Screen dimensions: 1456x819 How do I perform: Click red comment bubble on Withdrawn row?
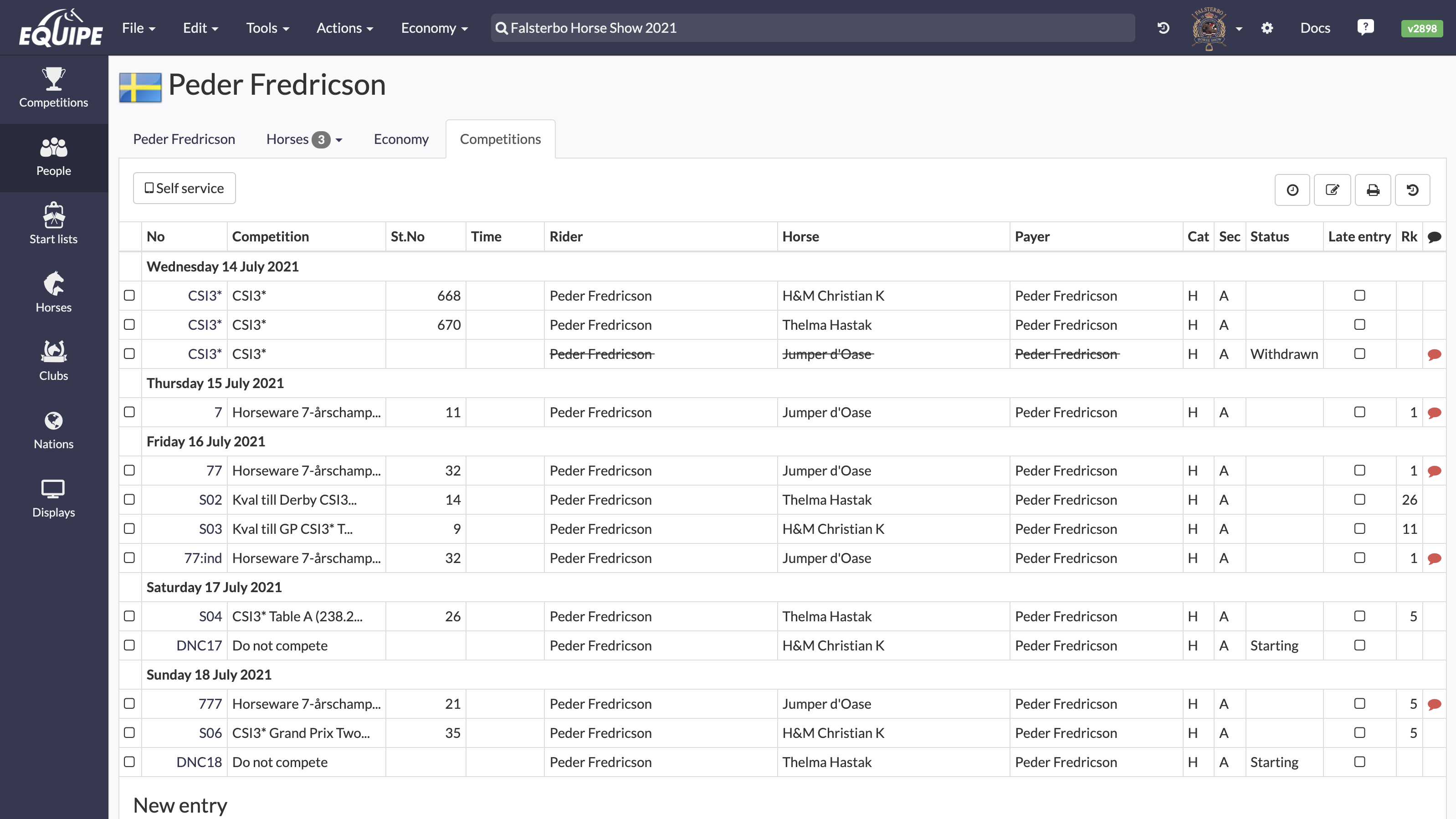pos(1434,354)
